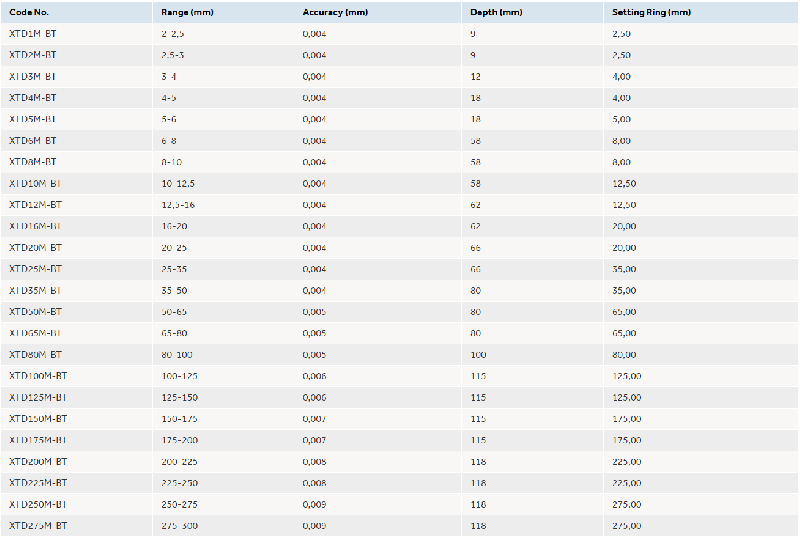This screenshot has height=538, width=800.
Task: Click the XTD10M-BT code cell
Action: pos(35,183)
